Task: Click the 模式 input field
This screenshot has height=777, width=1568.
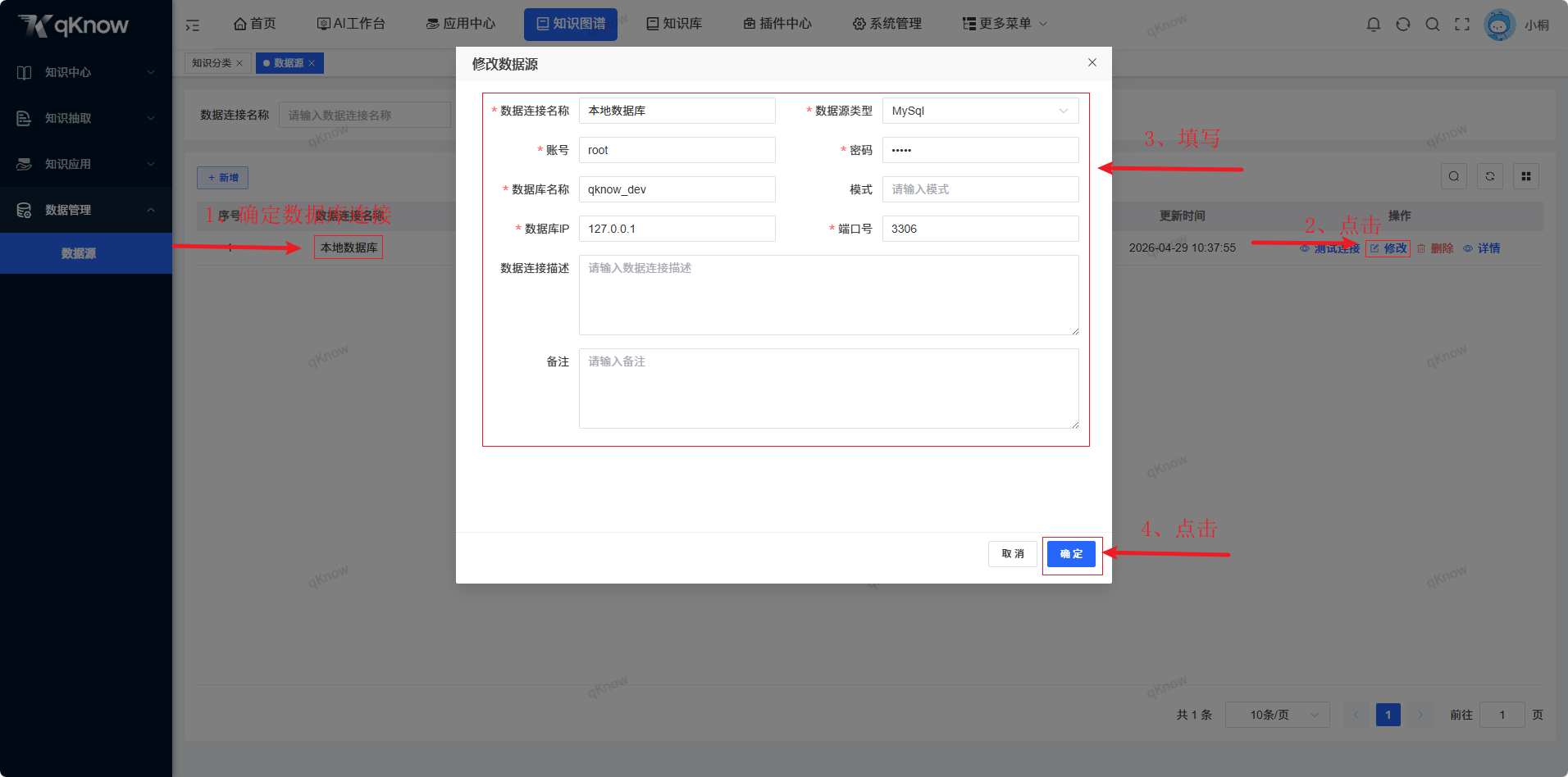Action: tap(980, 189)
